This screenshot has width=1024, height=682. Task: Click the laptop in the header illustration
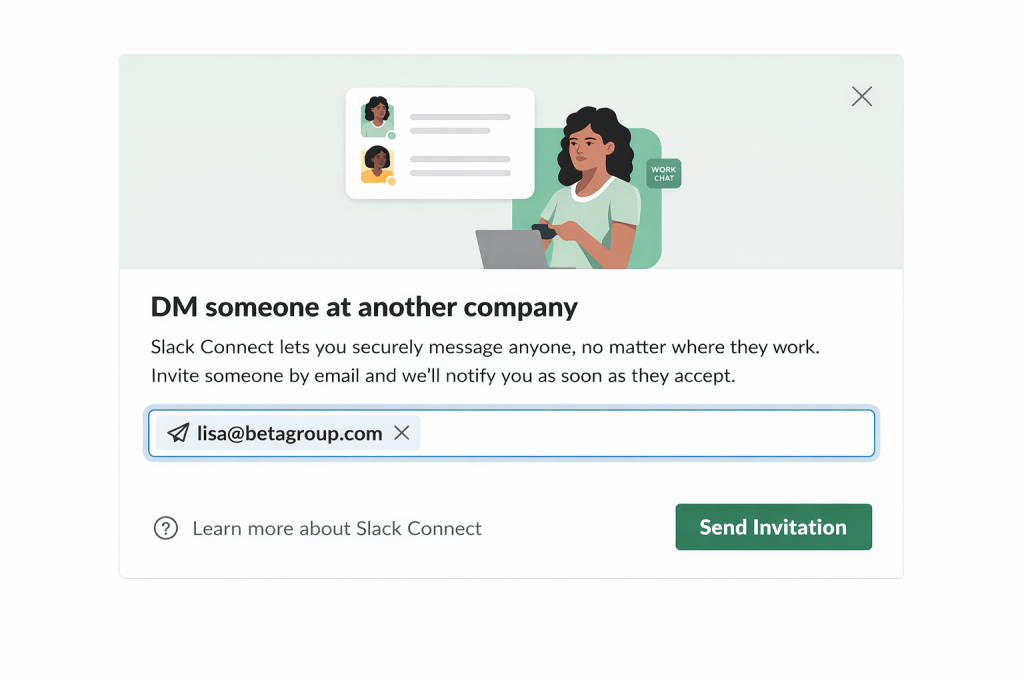pyautogui.click(x=512, y=249)
